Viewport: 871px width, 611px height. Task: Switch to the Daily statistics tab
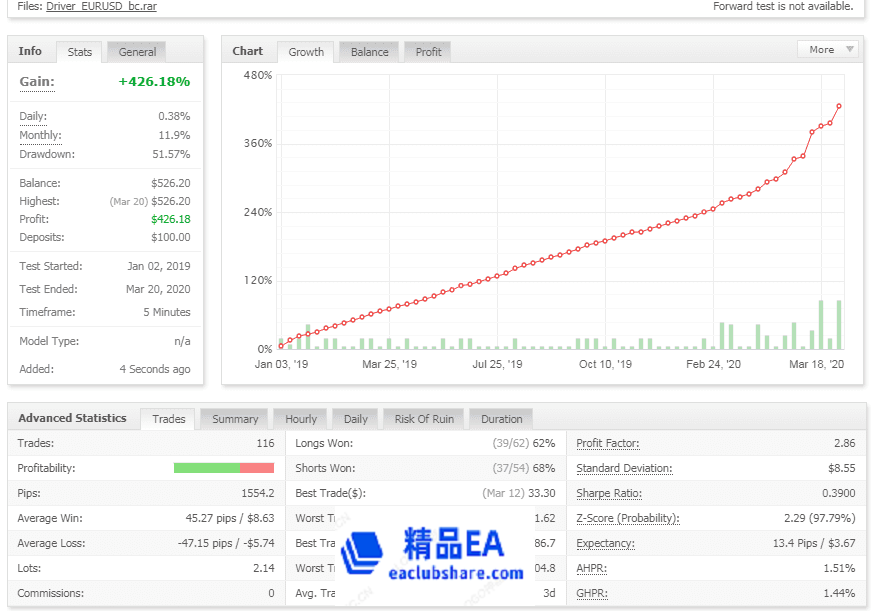[356, 419]
